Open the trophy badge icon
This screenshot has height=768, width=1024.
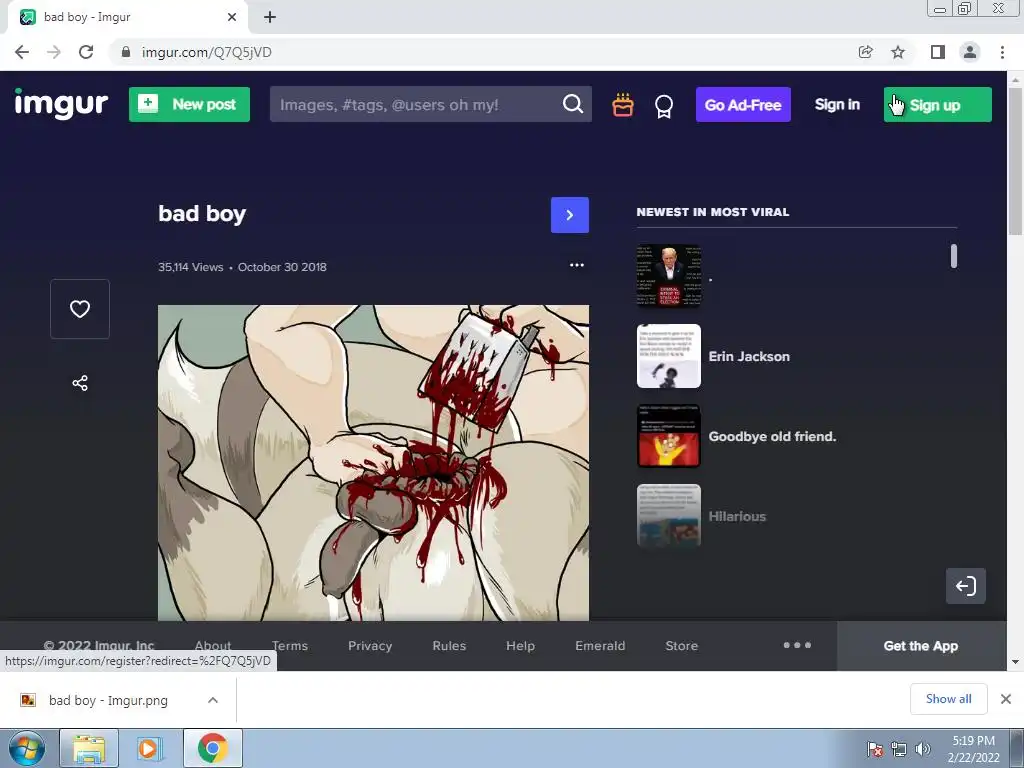(664, 106)
